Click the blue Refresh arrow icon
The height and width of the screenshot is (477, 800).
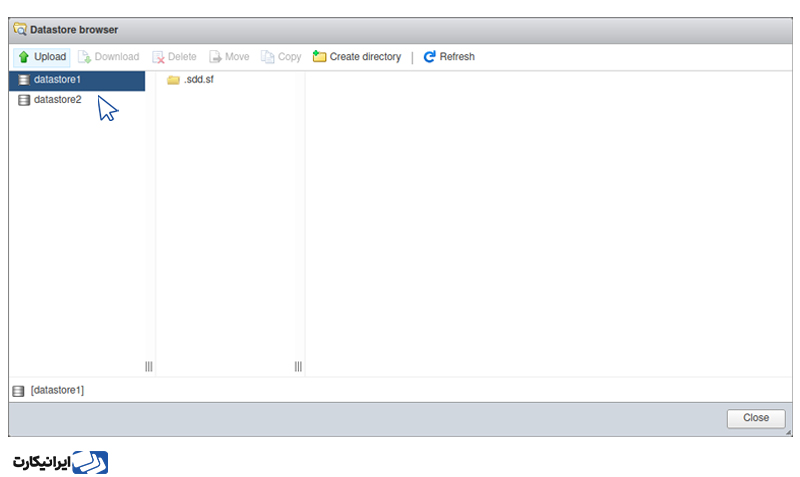[430, 57]
